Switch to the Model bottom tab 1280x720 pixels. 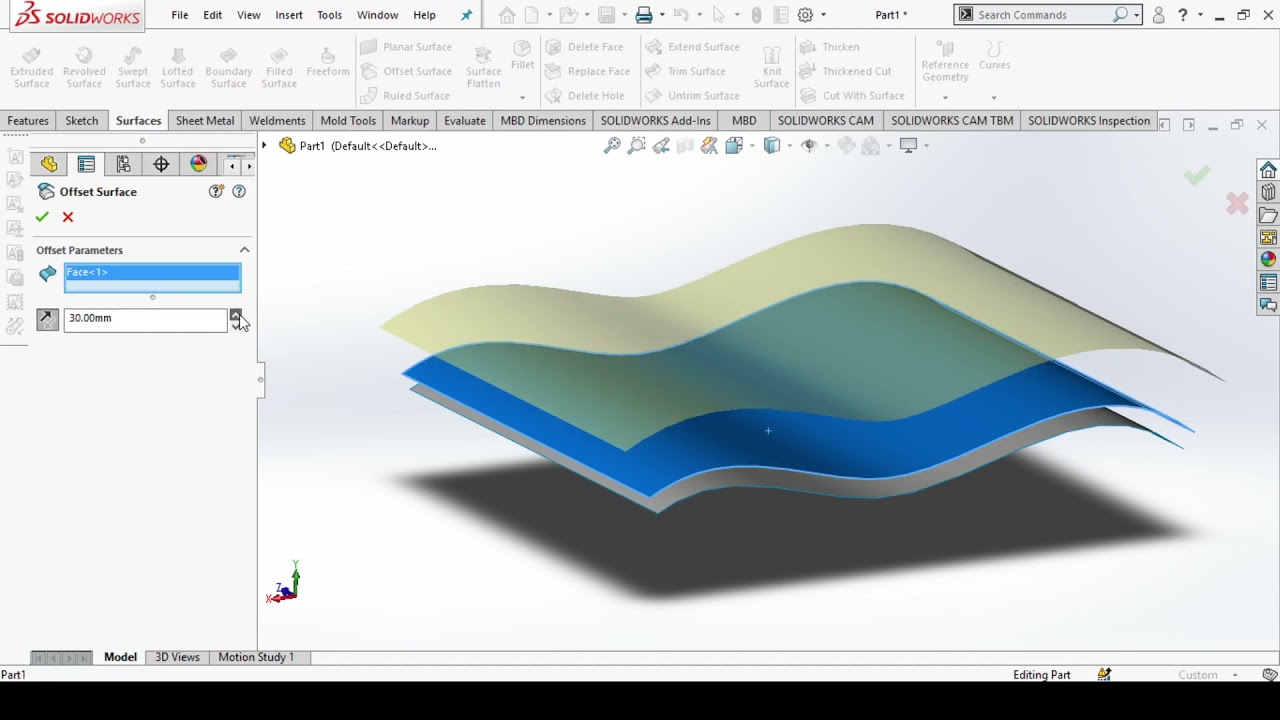pyautogui.click(x=120, y=657)
